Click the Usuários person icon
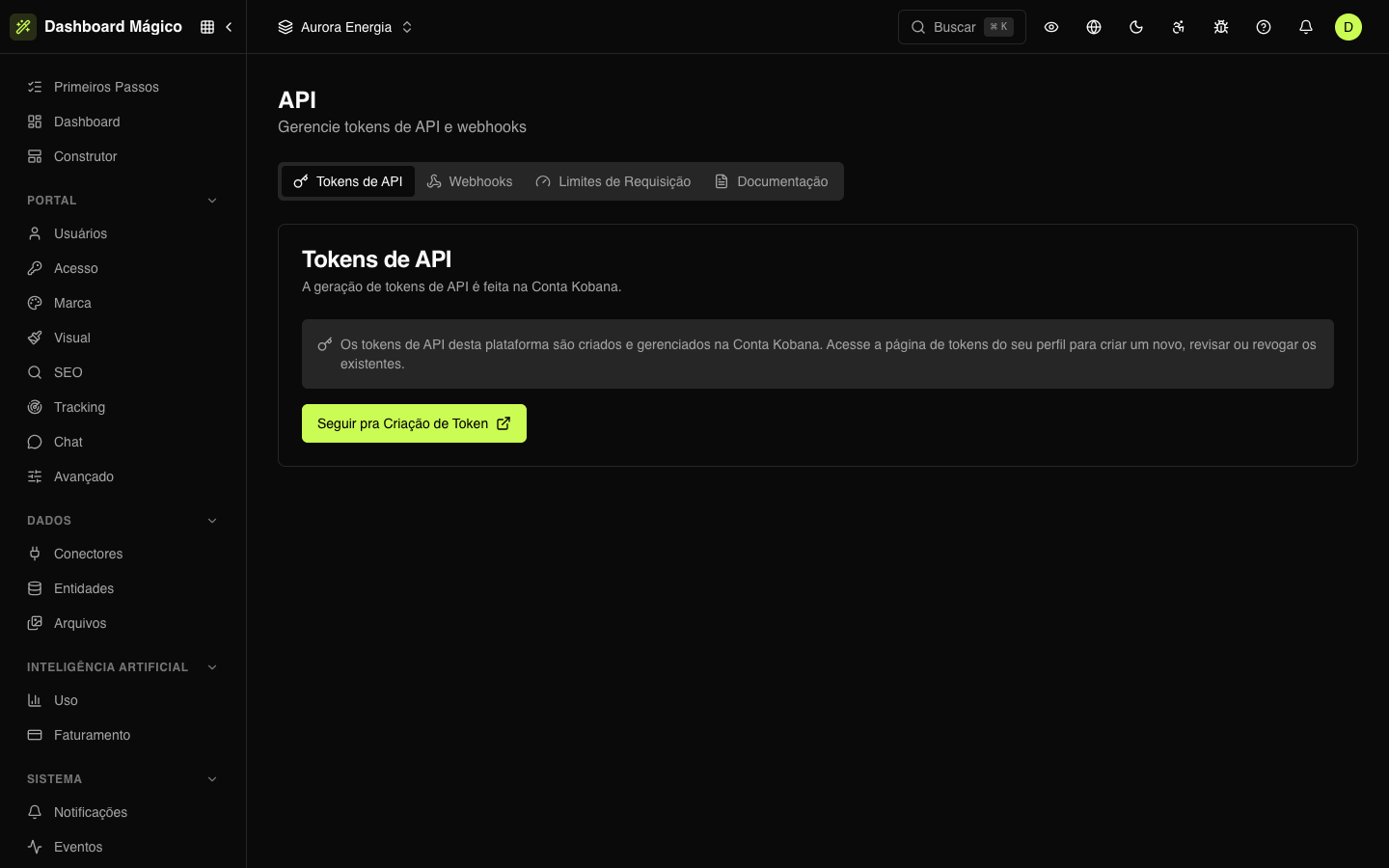 pos(35,233)
